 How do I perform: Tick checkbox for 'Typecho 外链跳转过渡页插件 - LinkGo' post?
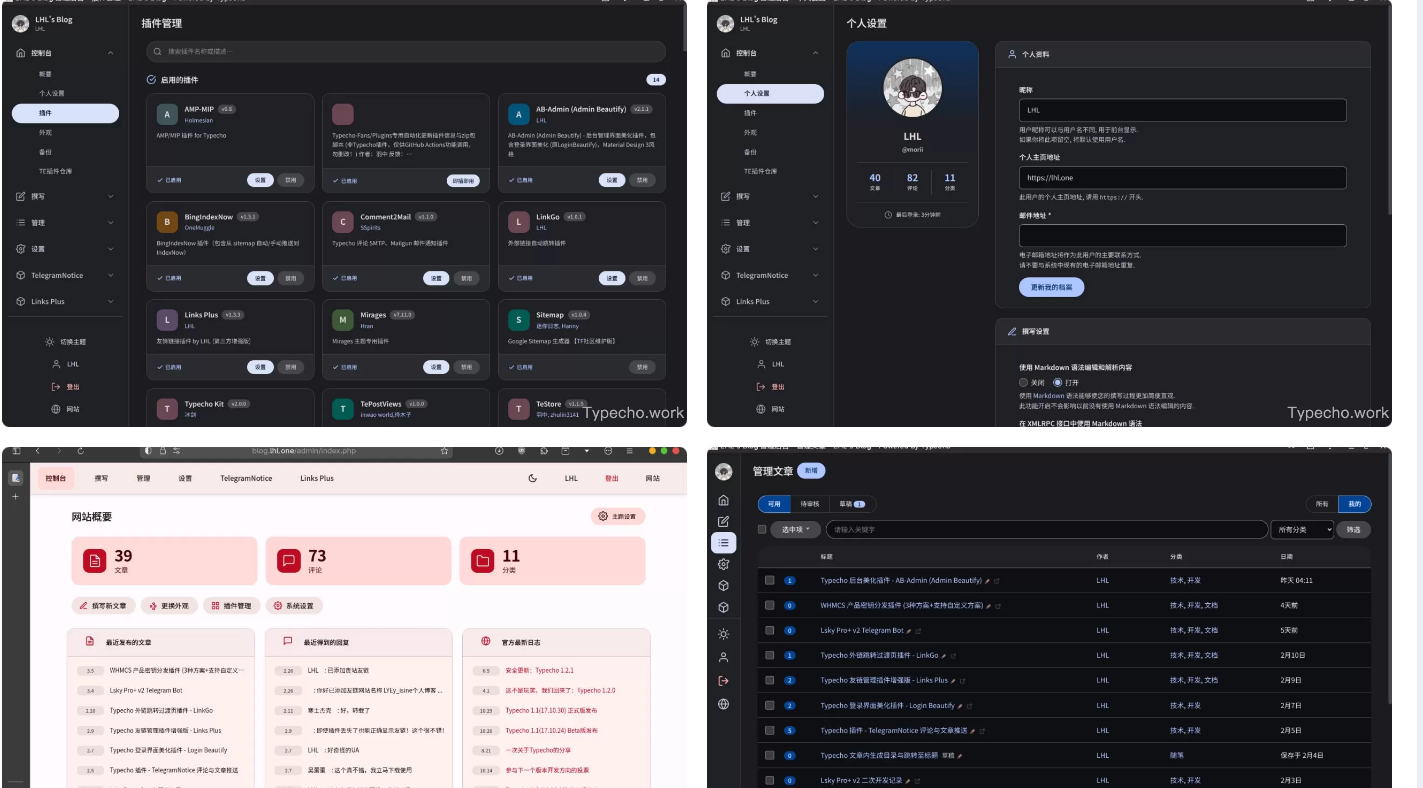click(769, 655)
